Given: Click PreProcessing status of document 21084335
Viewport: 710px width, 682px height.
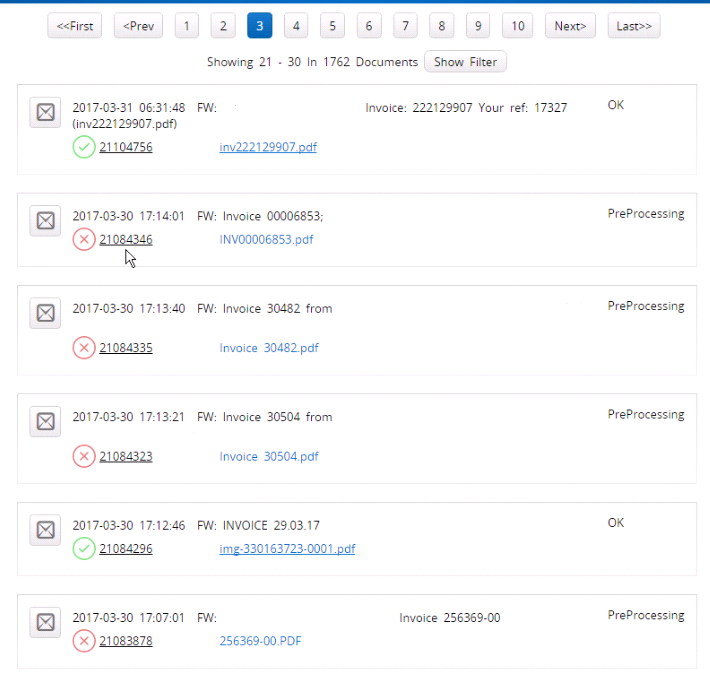Looking at the screenshot, I should [646, 306].
